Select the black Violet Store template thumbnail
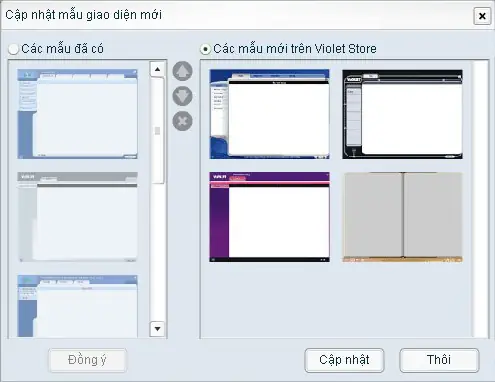The height and width of the screenshot is (382, 495). click(x=402, y=114)
